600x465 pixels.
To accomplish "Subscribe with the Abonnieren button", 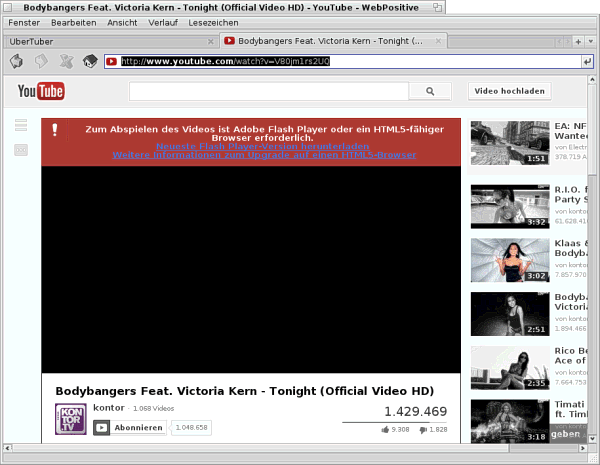I will point(129,428).
